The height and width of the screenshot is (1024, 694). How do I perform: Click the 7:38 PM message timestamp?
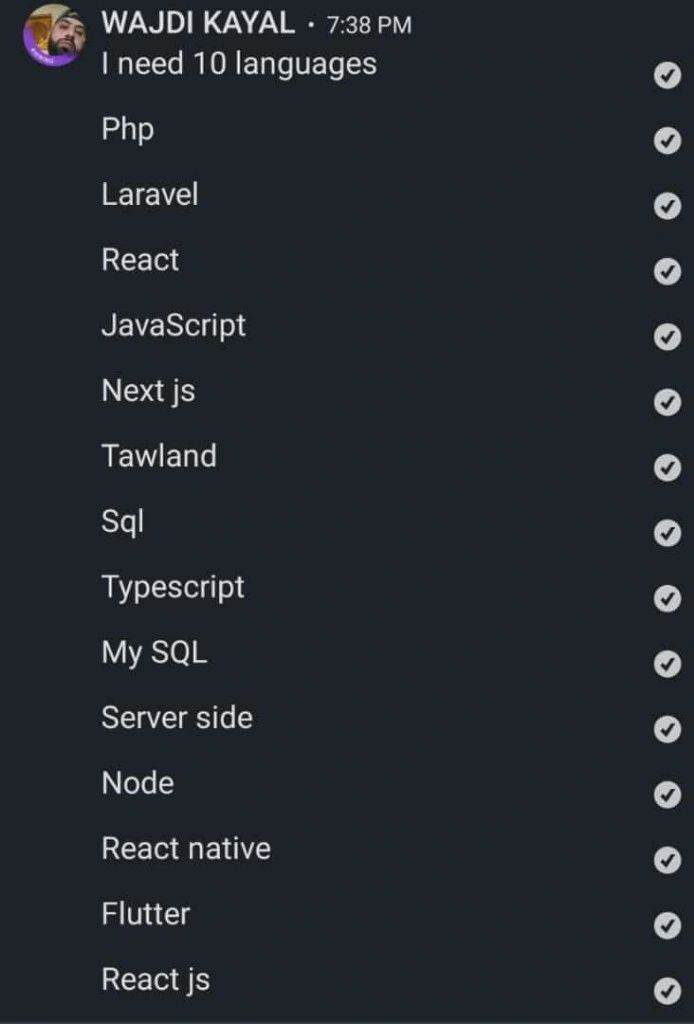(369, 25)
